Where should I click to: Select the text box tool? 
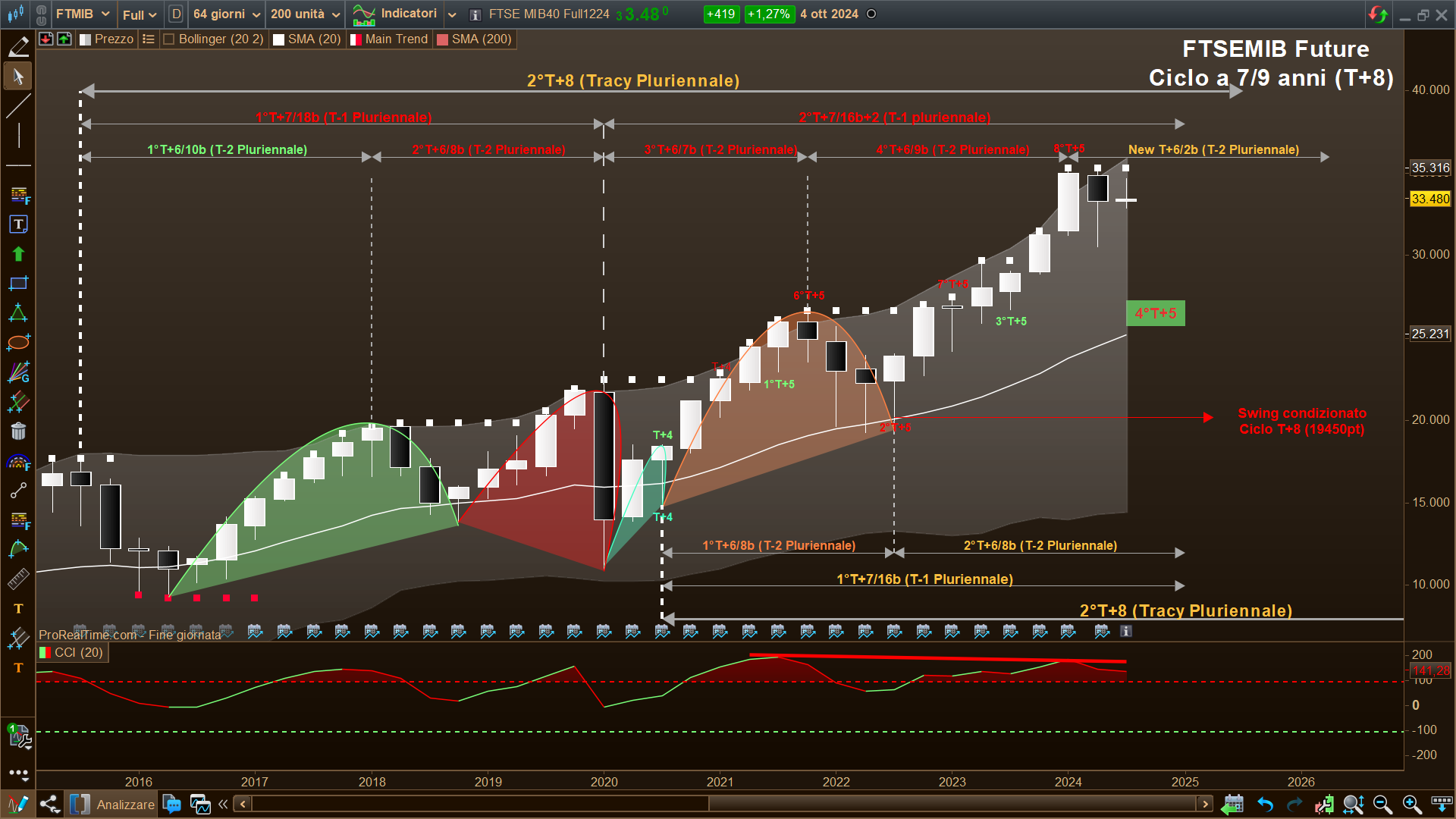(x=18, y=224)
